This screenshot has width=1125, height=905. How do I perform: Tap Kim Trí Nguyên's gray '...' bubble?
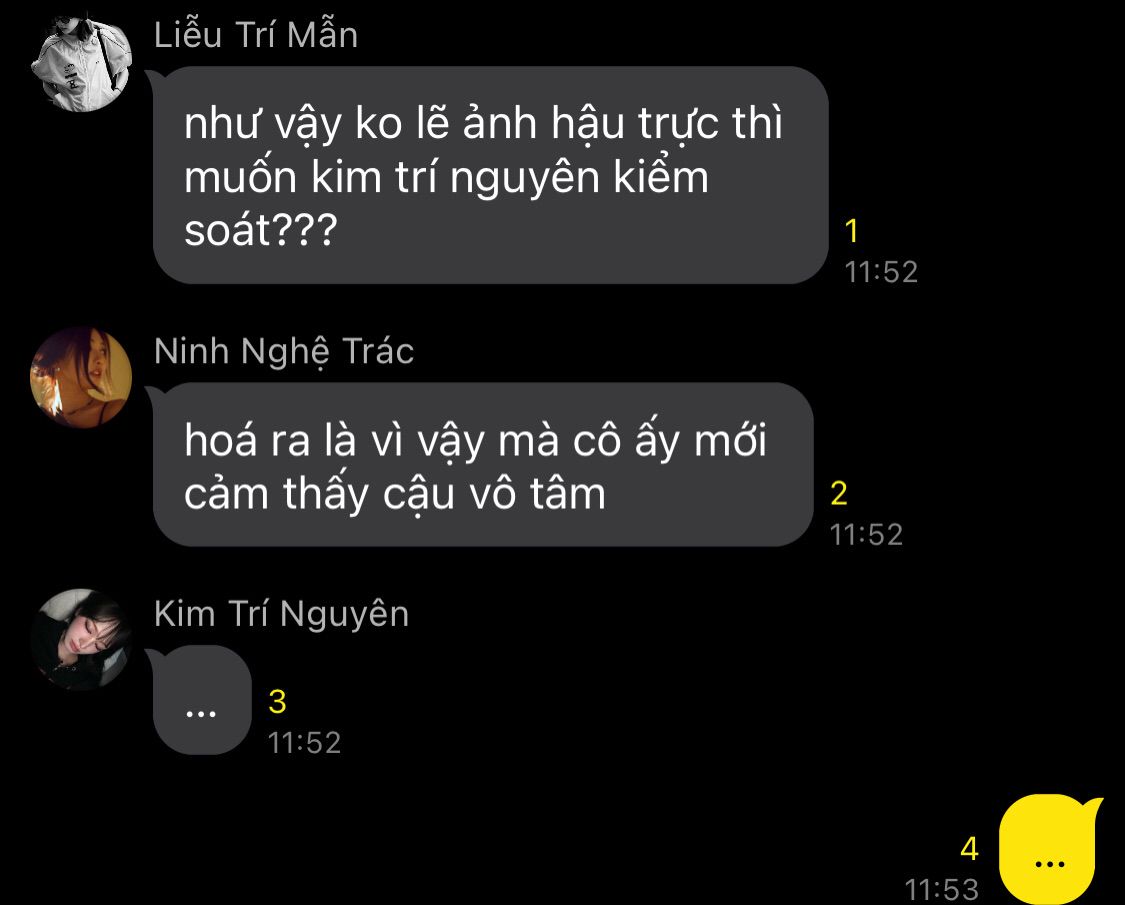[x=202, y=700]
